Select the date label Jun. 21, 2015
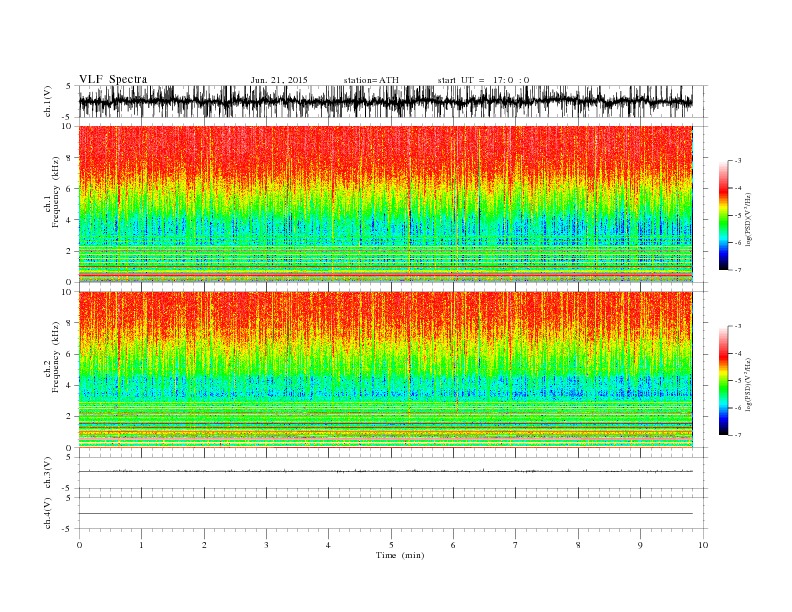The height and width of the screenshot is (612, 792). pyautogui.click(x=279, y=80)
